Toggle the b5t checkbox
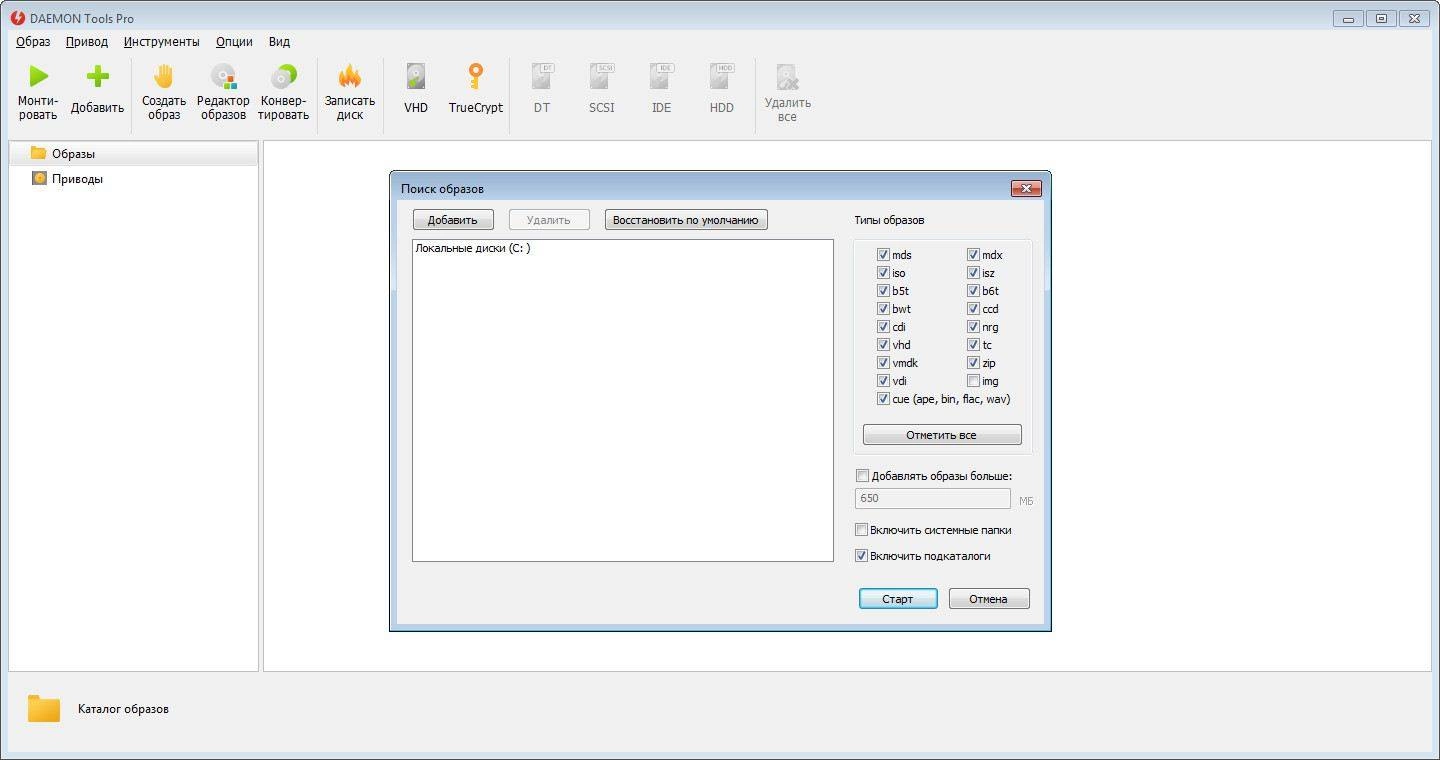 [883, 291]
